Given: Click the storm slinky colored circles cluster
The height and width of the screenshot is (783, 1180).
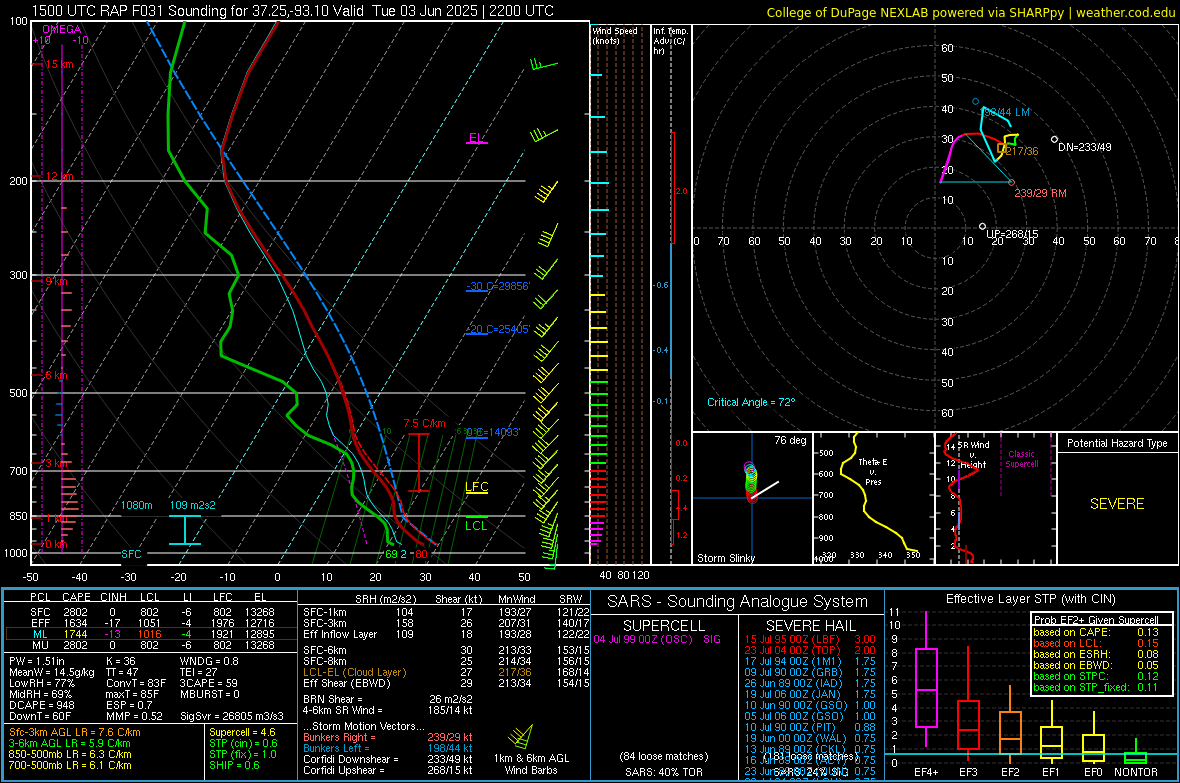Looking at the screenshot, I should tap(750, 482).
